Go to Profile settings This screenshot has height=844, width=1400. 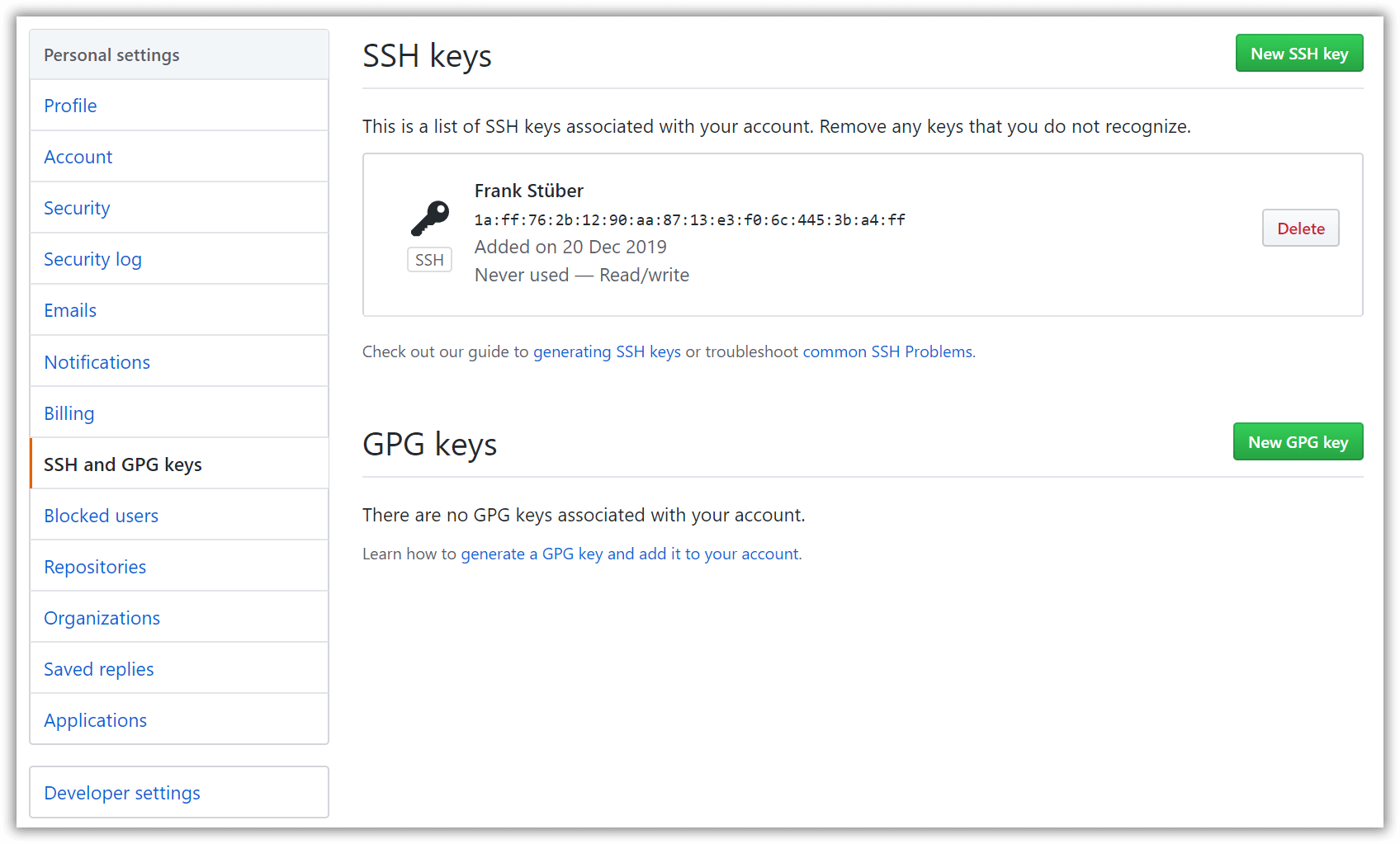(70, 106)
